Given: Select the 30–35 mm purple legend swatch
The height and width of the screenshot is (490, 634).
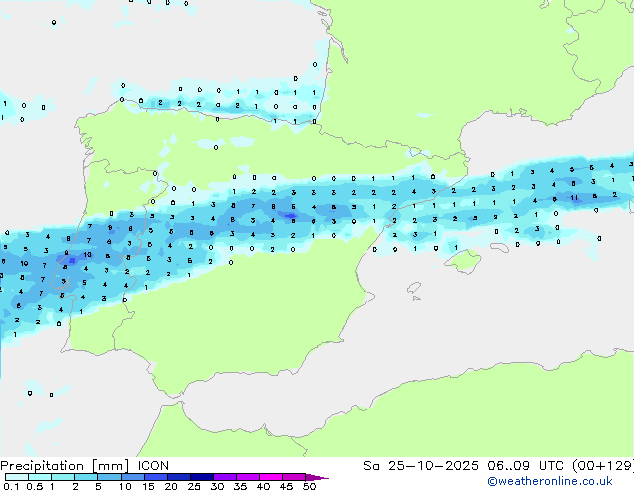Looking at the screenshot, I should [225, 477].
